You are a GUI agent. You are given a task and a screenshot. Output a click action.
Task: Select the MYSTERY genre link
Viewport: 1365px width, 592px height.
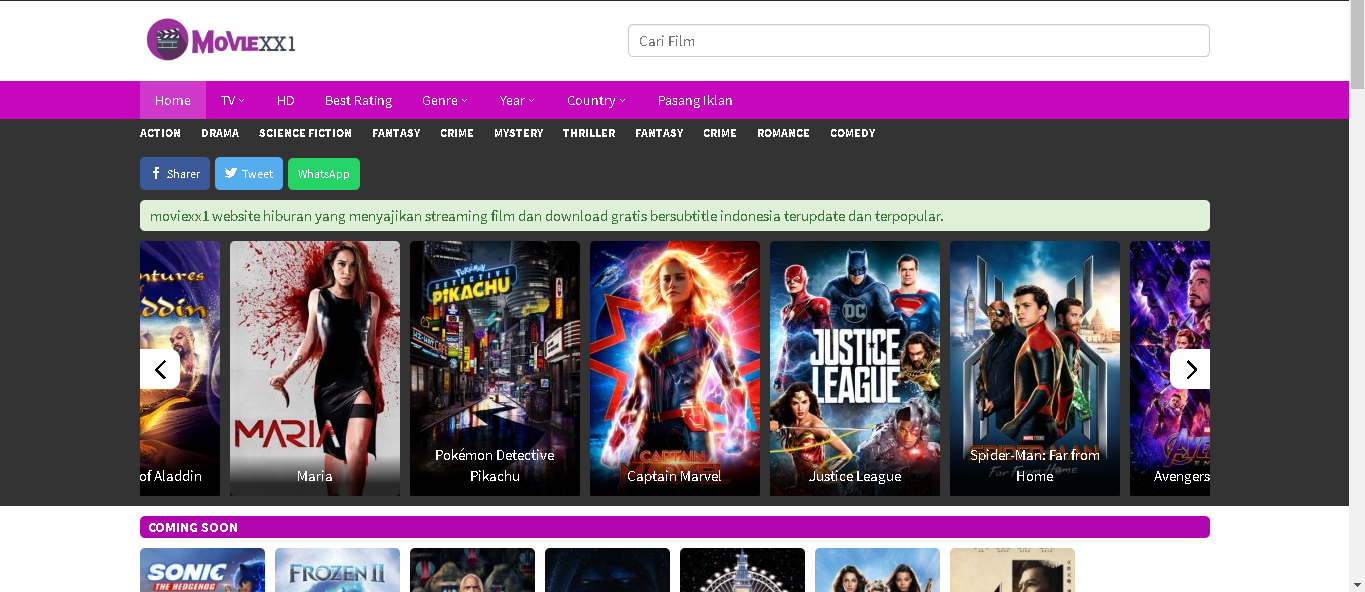(519, 133)
